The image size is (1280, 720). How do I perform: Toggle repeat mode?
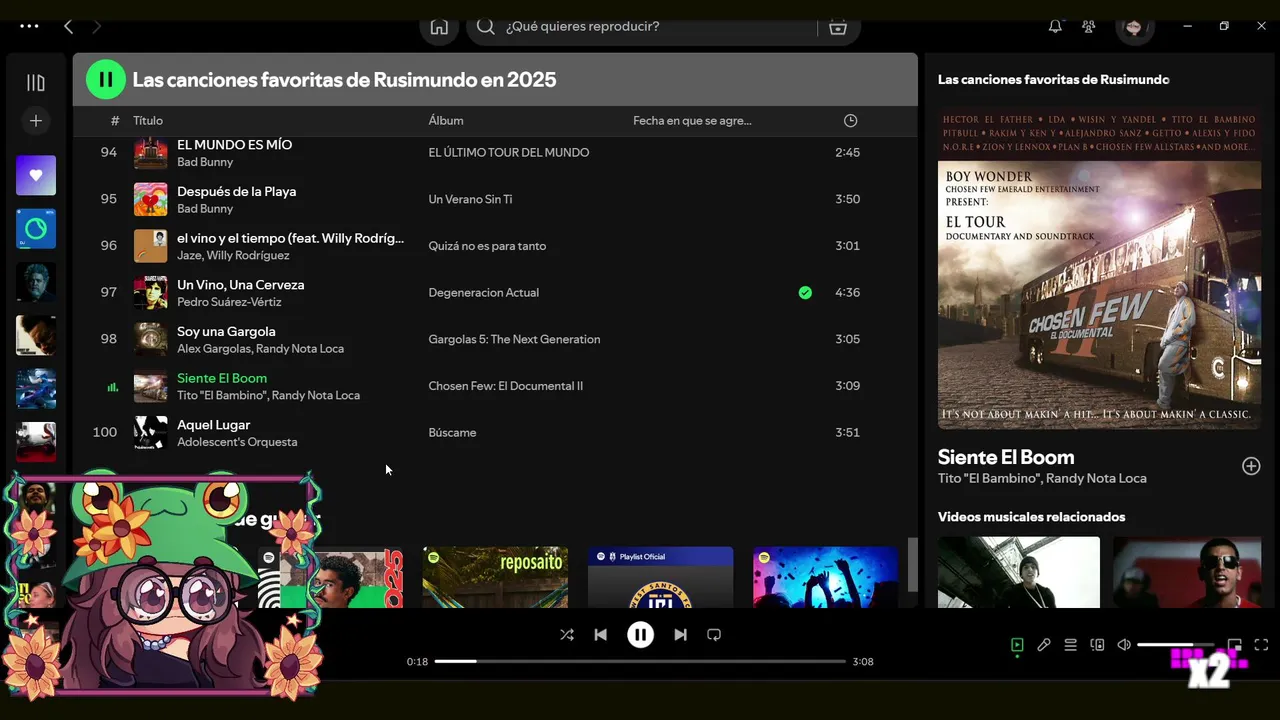(x=714, y=635)
